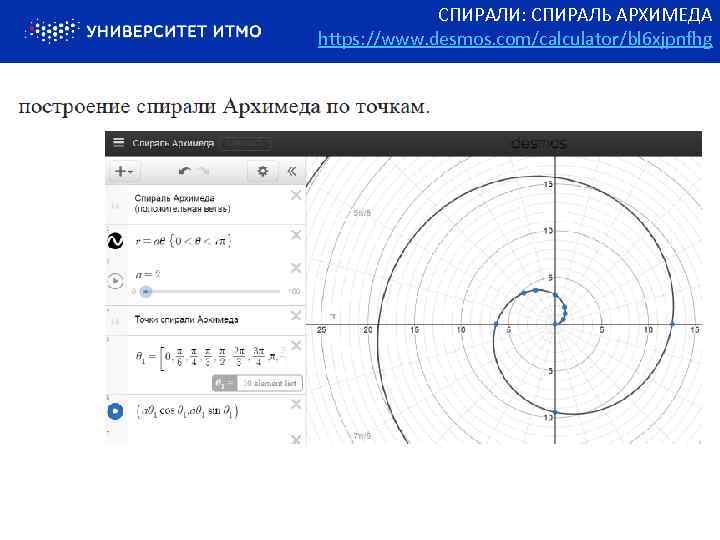The width and height of the screenshot is (720, 540).
Task: Click the redo arrow
Action: [204, 171]
